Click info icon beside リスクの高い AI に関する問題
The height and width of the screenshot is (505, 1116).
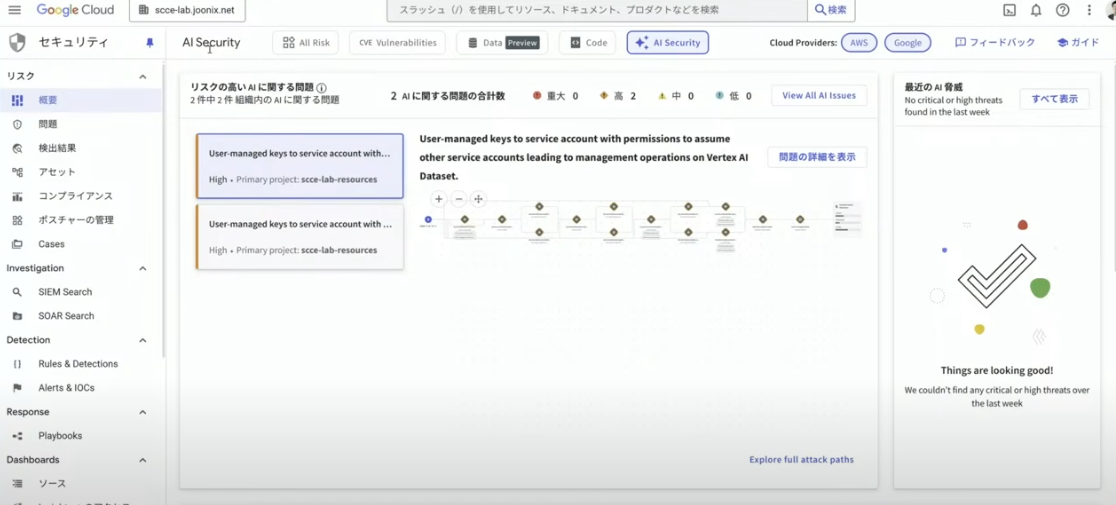322,87
